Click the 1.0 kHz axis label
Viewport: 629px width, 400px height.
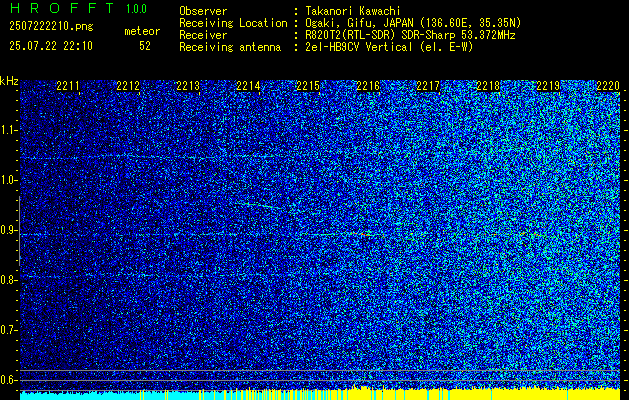point(8,180)
